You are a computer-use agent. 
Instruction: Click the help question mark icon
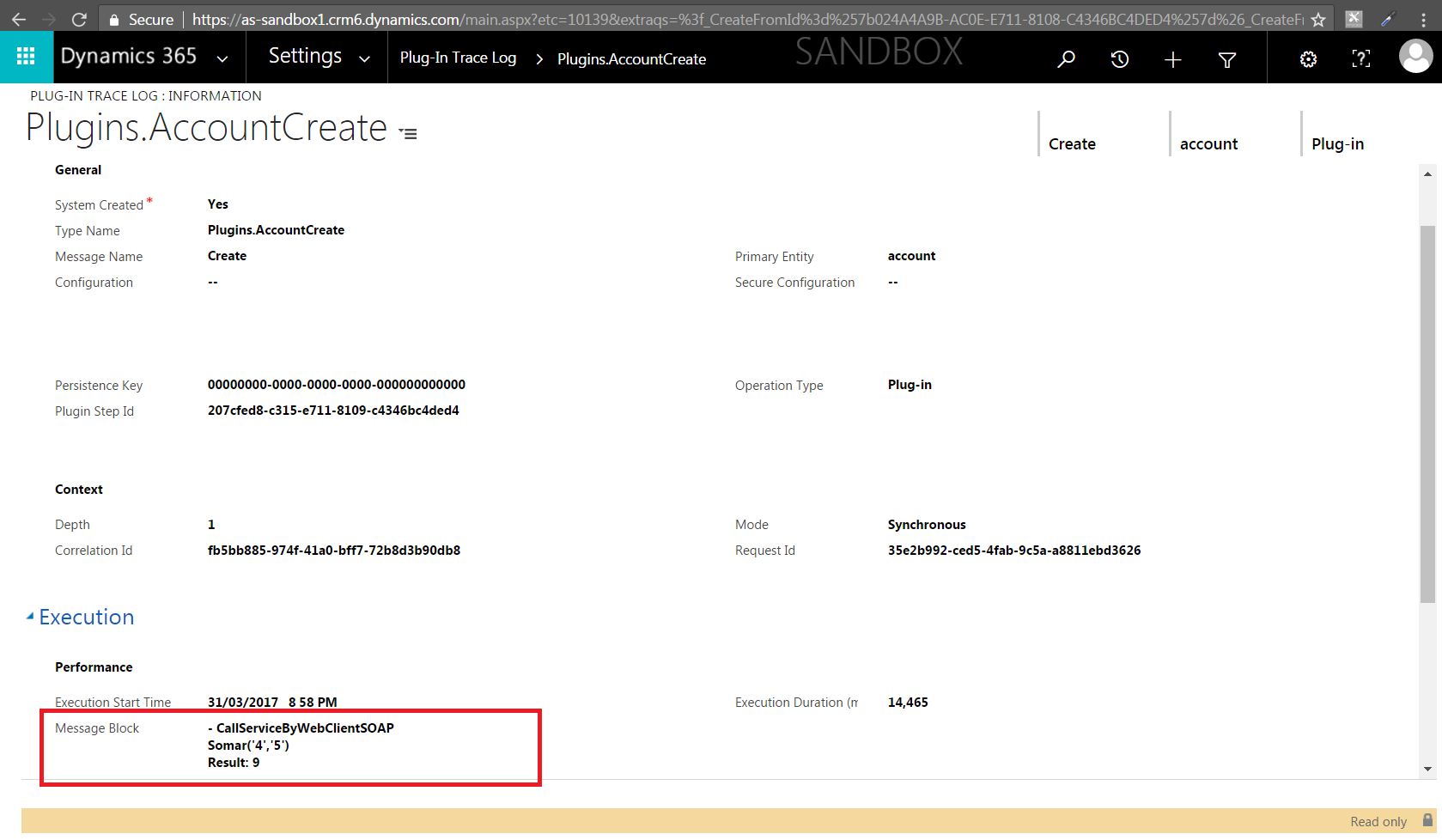click(1360, 59)
